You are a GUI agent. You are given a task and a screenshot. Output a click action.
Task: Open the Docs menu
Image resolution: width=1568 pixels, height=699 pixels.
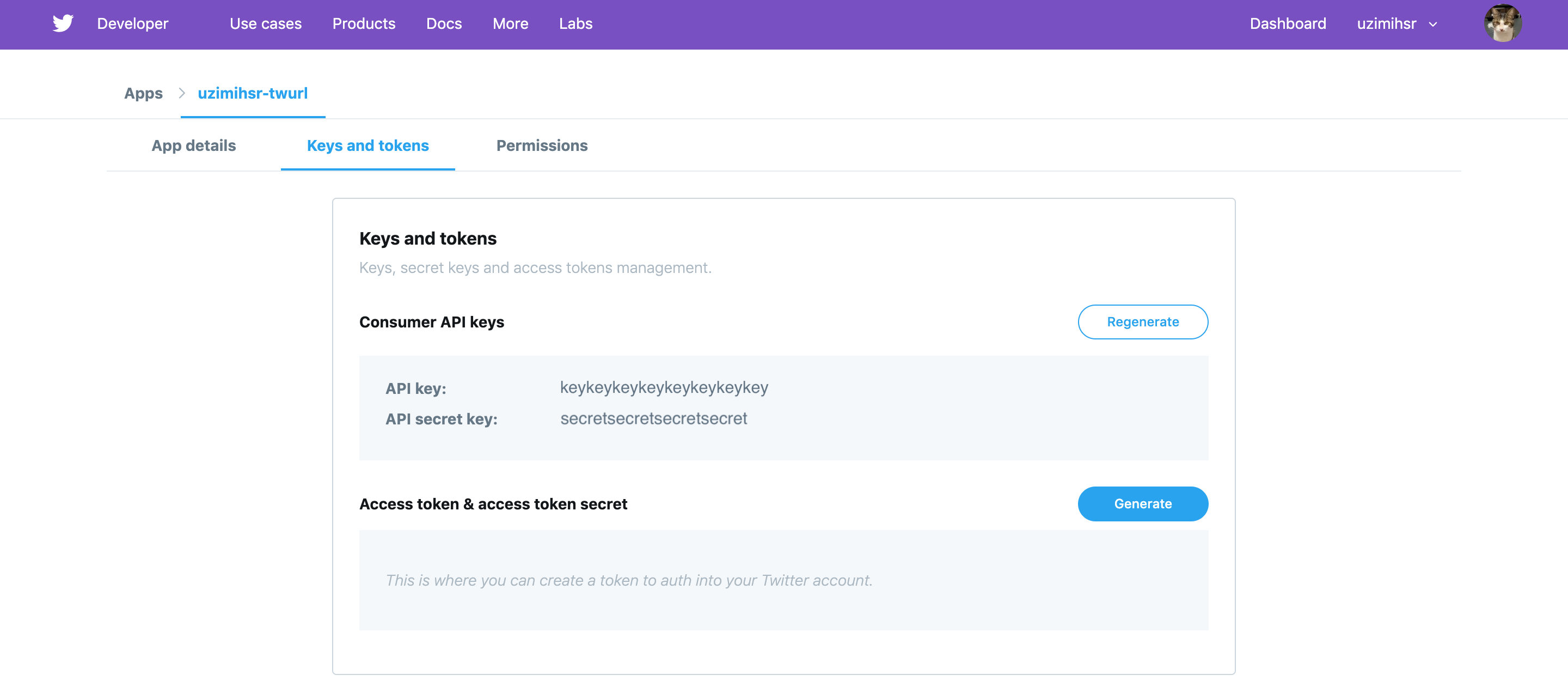pos(444,24)
